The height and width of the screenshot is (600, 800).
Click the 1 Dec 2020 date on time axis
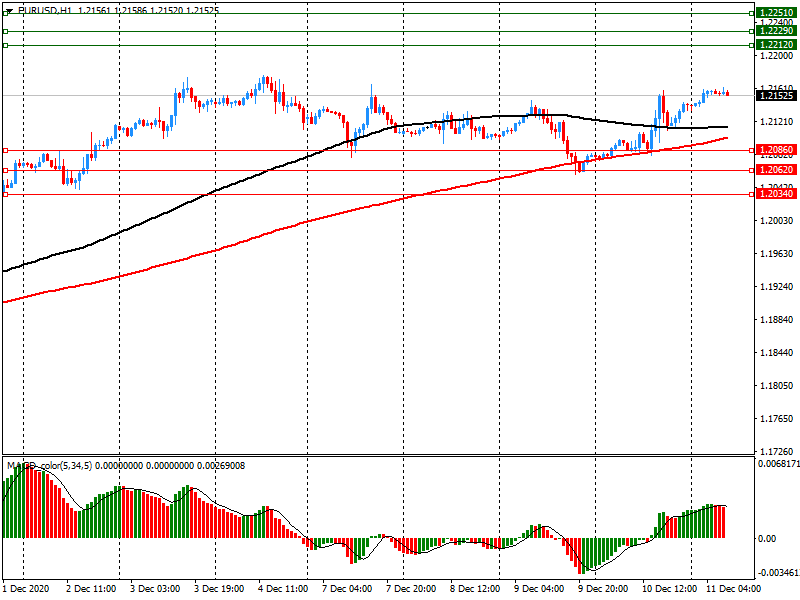(x=26, y=589)
